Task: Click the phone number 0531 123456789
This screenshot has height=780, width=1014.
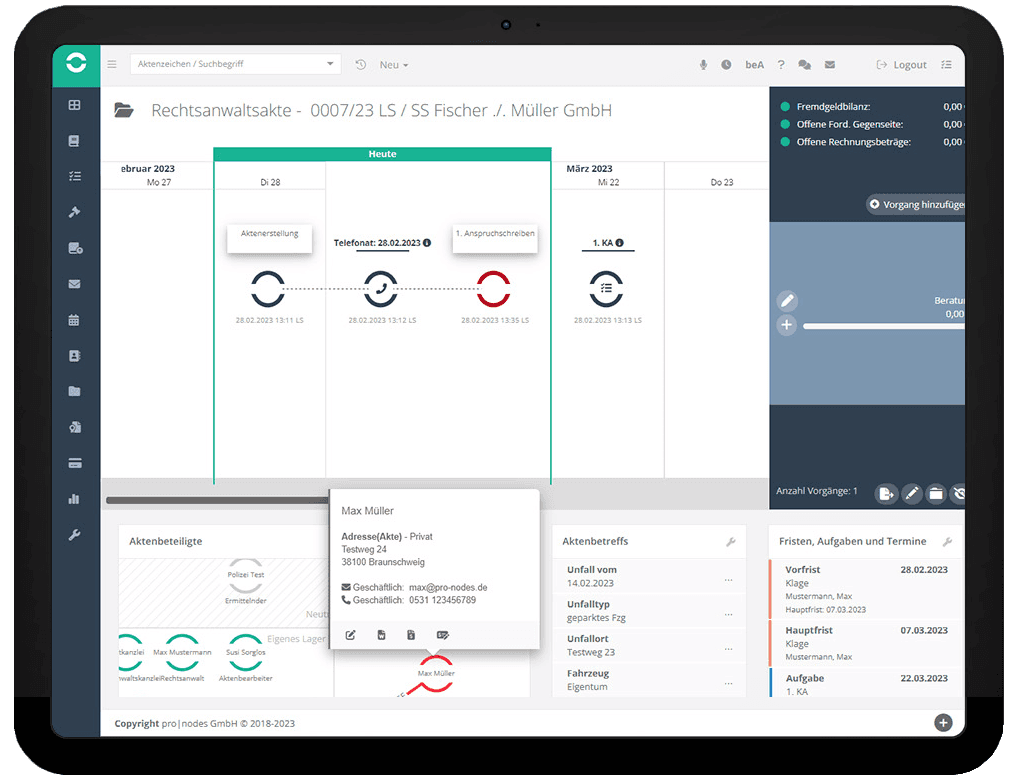Action: [x=442, y=600]
